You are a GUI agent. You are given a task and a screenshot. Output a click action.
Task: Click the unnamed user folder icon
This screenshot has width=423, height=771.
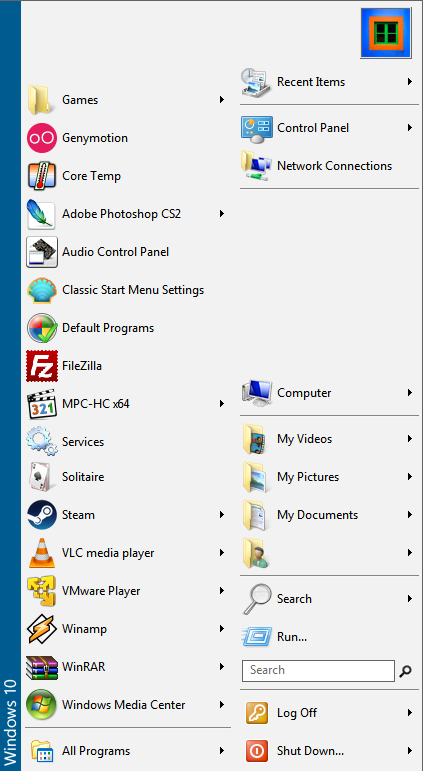point(255,553)
